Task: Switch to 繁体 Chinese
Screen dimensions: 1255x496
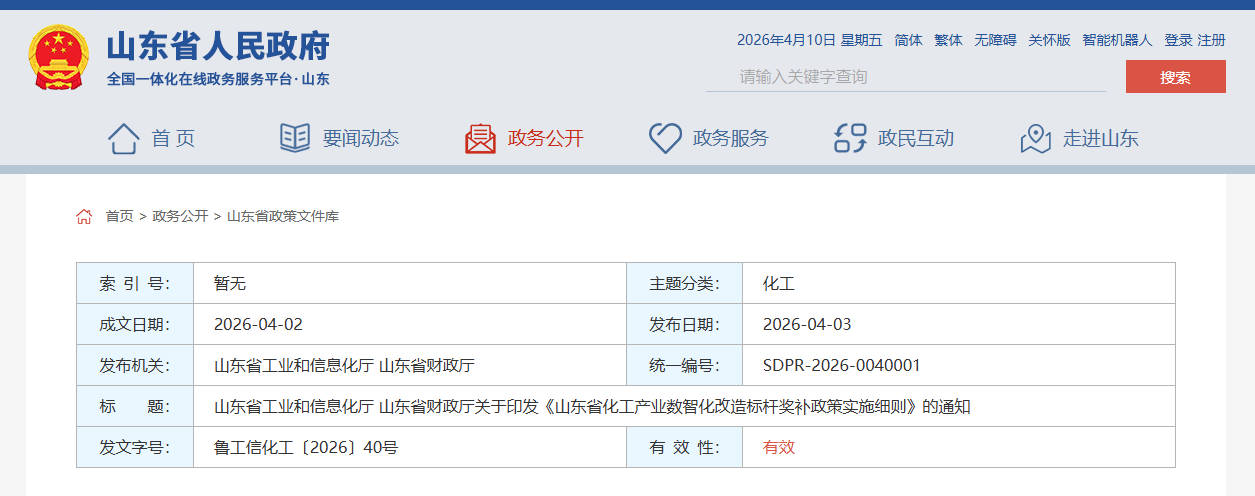Action: (x=949, y=40)
